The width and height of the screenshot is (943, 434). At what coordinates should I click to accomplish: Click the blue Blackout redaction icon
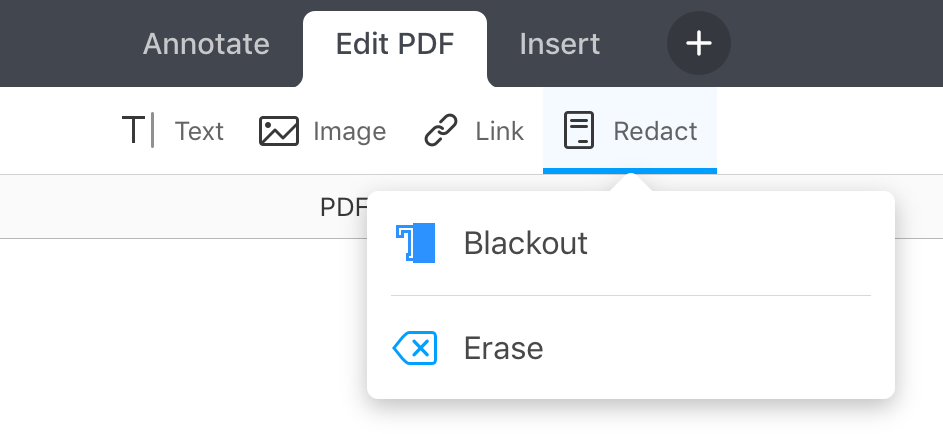(x=416, y=243)
